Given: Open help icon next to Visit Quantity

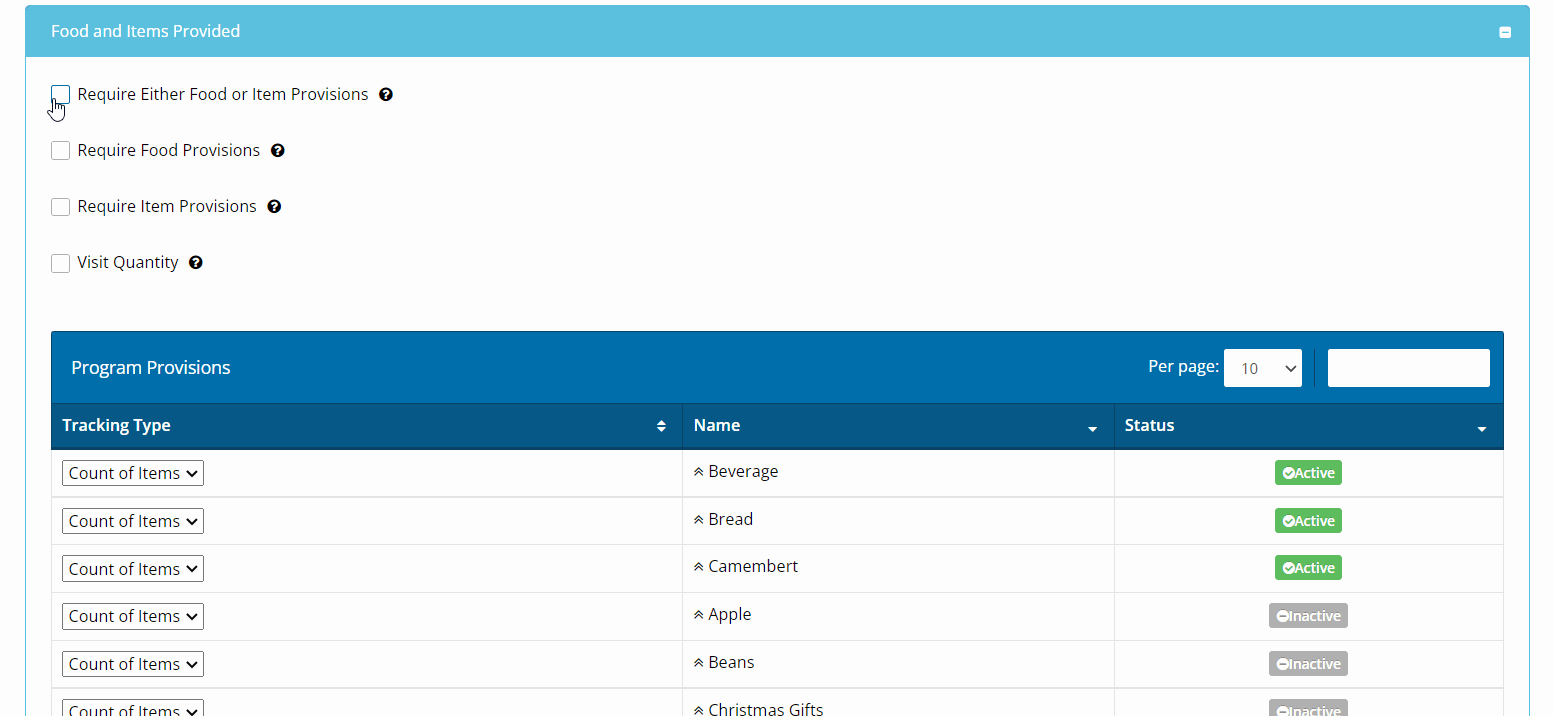Looking at the screenshot, I should pyautogui.click(x=196, y=263).
